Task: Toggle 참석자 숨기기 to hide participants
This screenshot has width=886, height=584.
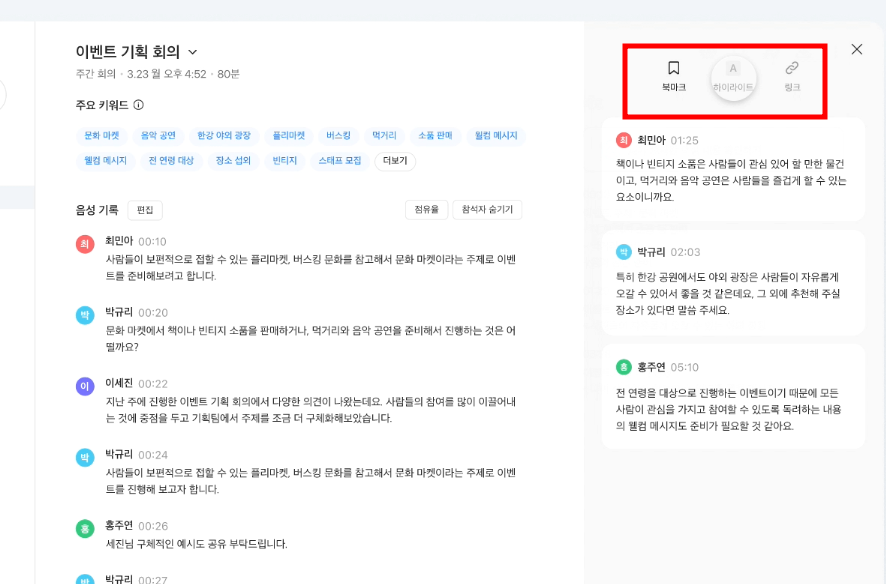Action: (x=488, y=209)
